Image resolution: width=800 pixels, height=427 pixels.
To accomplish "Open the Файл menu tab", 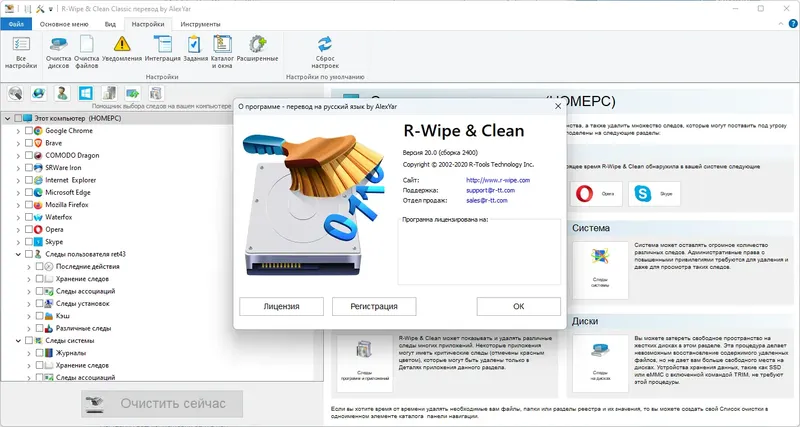I will (16, 24).
